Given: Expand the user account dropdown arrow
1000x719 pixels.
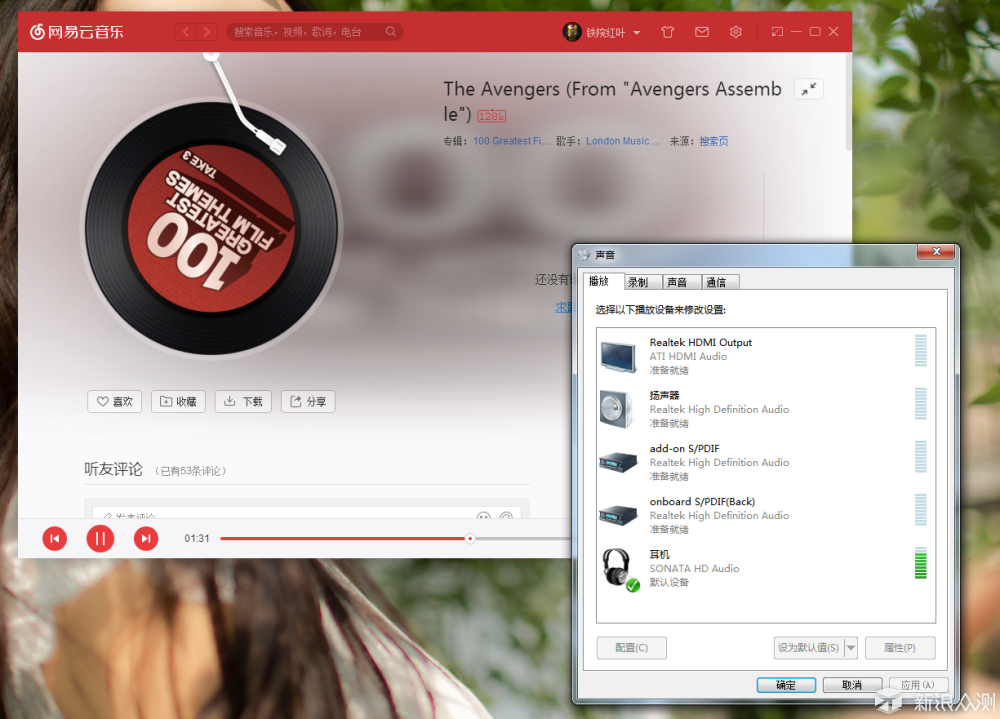Looking at the screenshot, I should coord(637,33).
